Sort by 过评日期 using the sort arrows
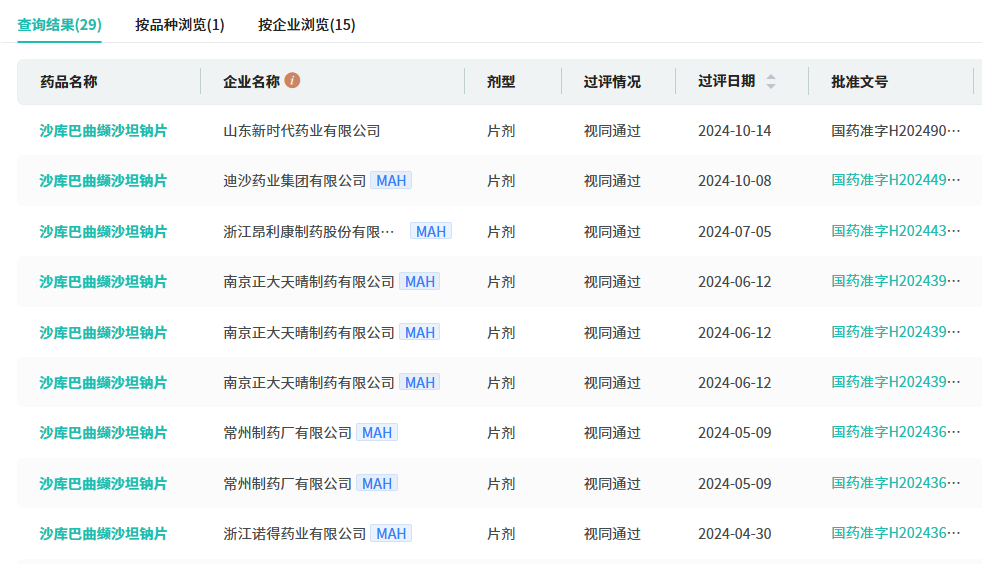Image resolution: width=982 pixels, height=564 pixels. tap(771, 81)
